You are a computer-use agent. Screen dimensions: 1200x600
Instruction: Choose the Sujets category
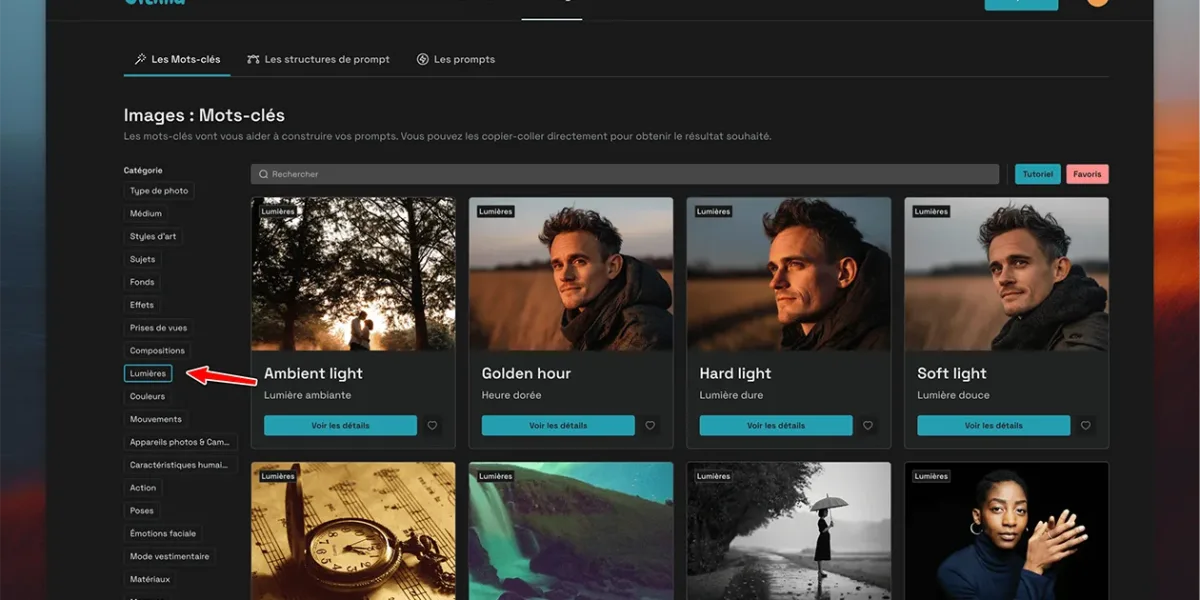(x=142, y=259)
